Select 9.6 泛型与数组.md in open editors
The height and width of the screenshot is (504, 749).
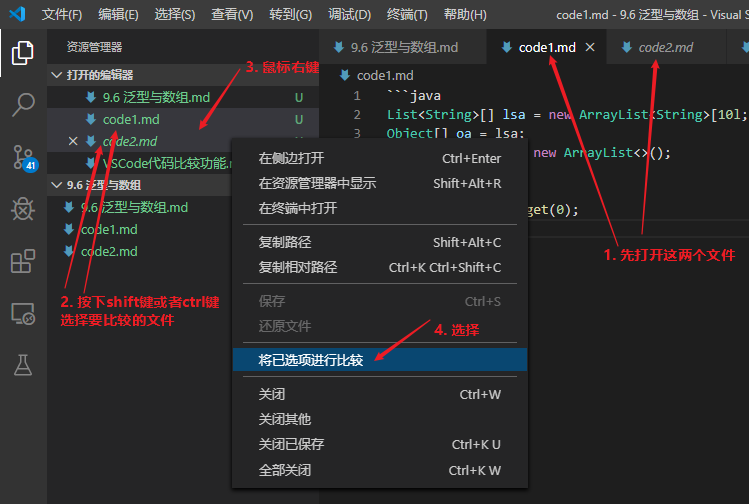point(183,97)
